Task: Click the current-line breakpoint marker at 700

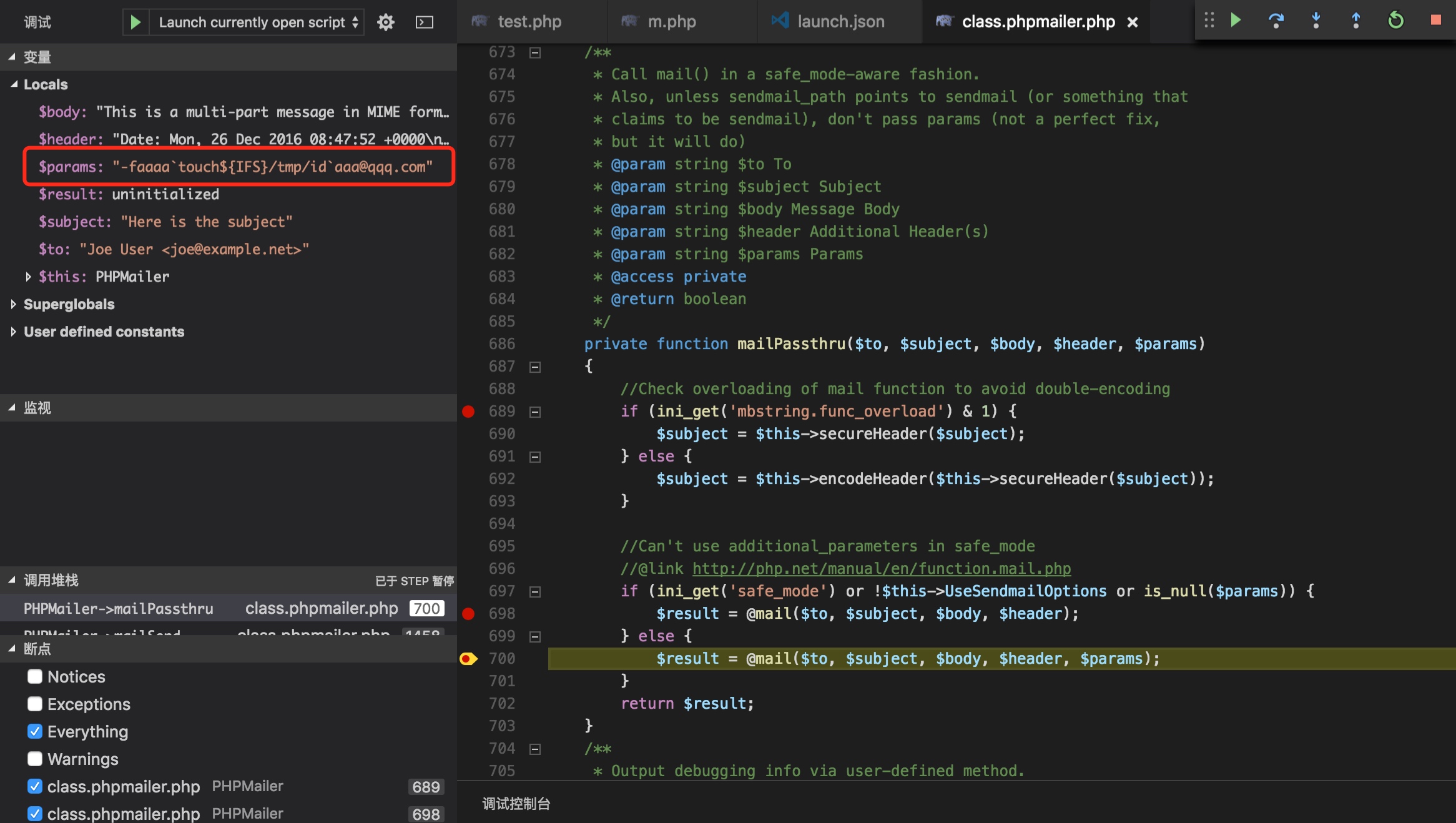Action: (468, 659)
